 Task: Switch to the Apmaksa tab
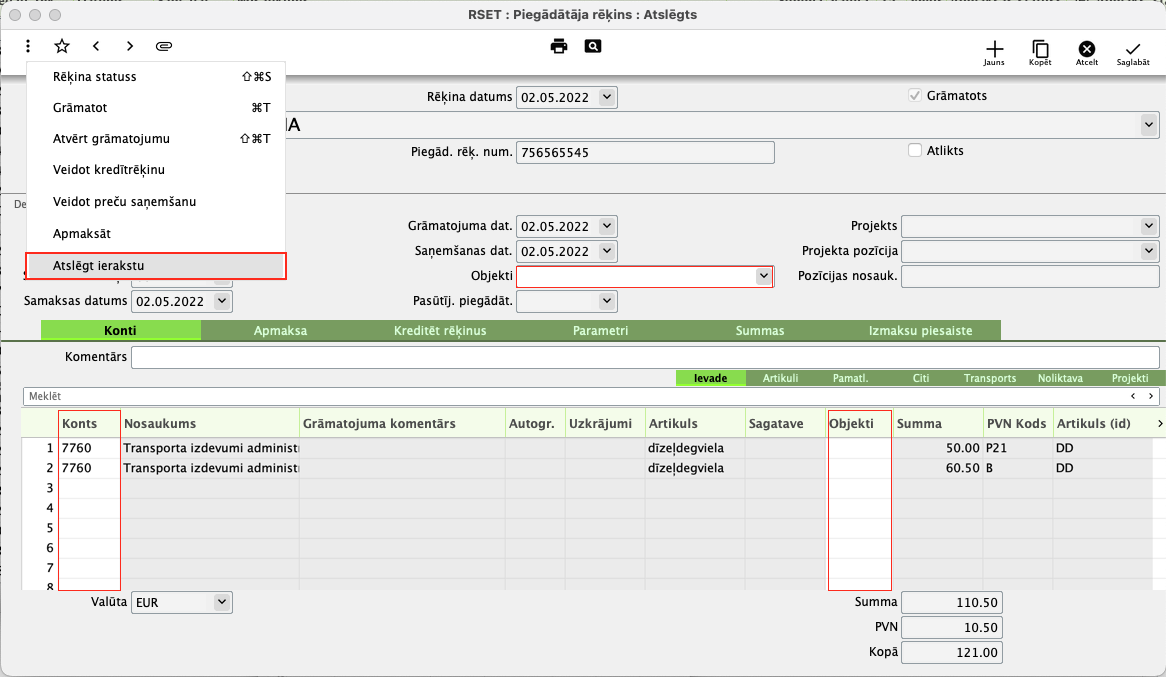[280, 330]
